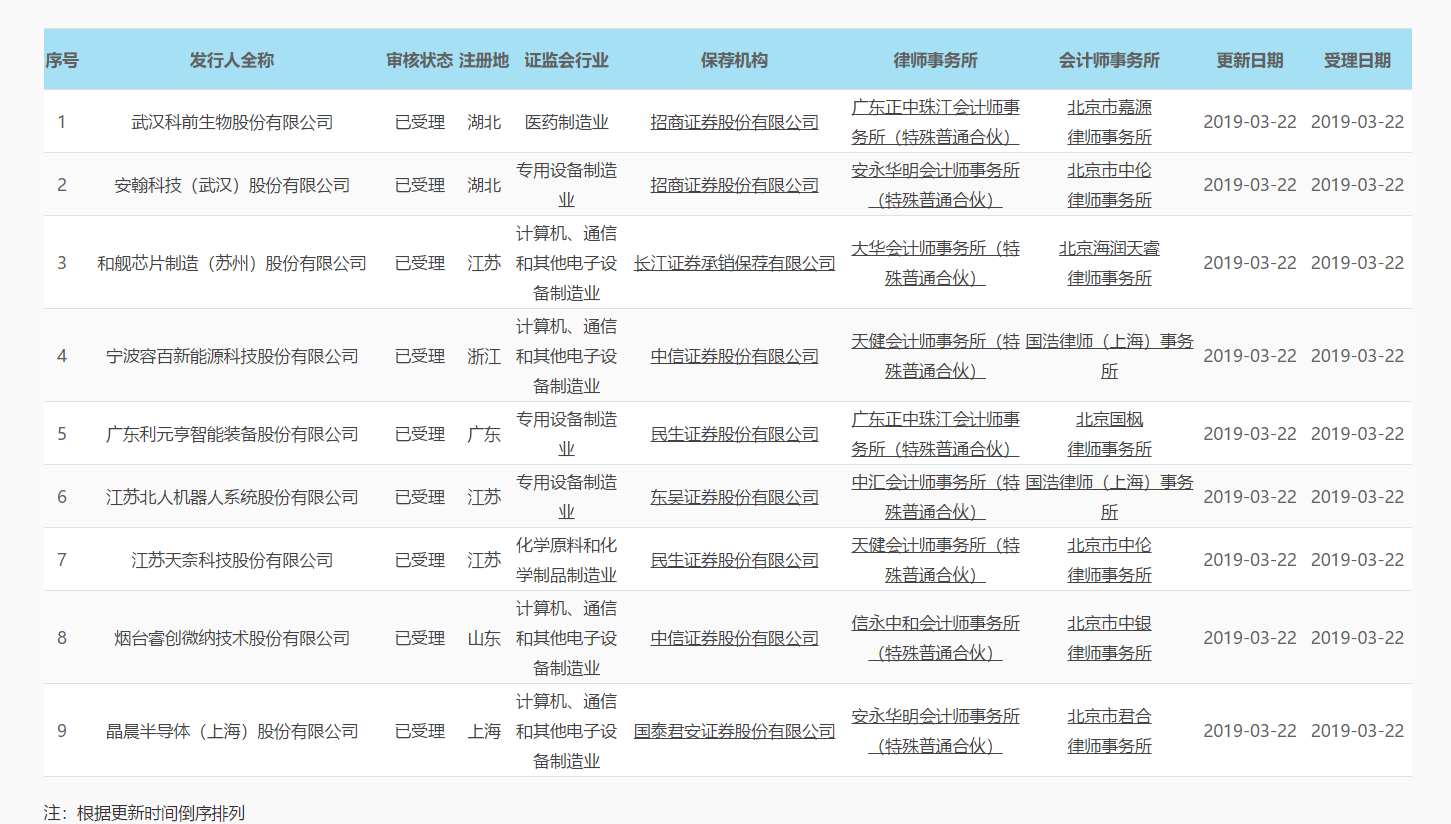This screenshot has width=1451, height=824.
Task: Click the 审核状态 column header
Action: 420,60
